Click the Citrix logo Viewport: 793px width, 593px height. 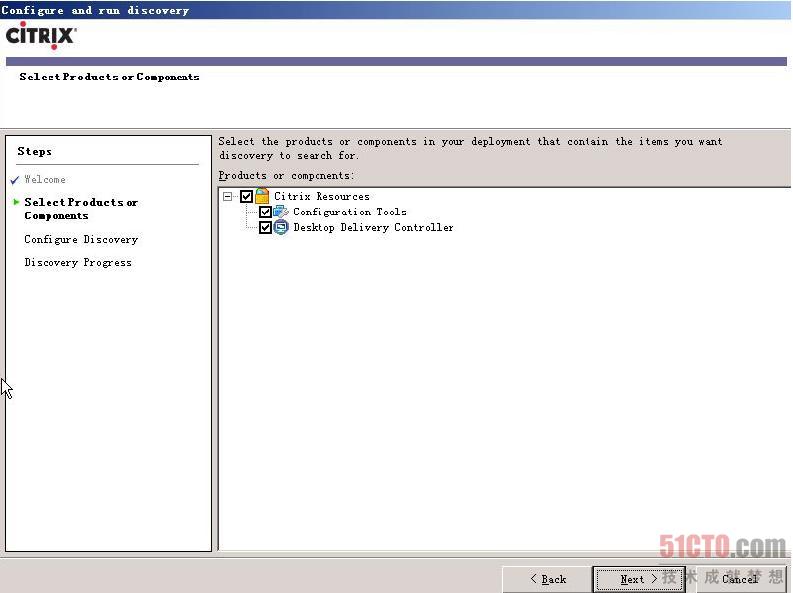[x=40, y=36]
